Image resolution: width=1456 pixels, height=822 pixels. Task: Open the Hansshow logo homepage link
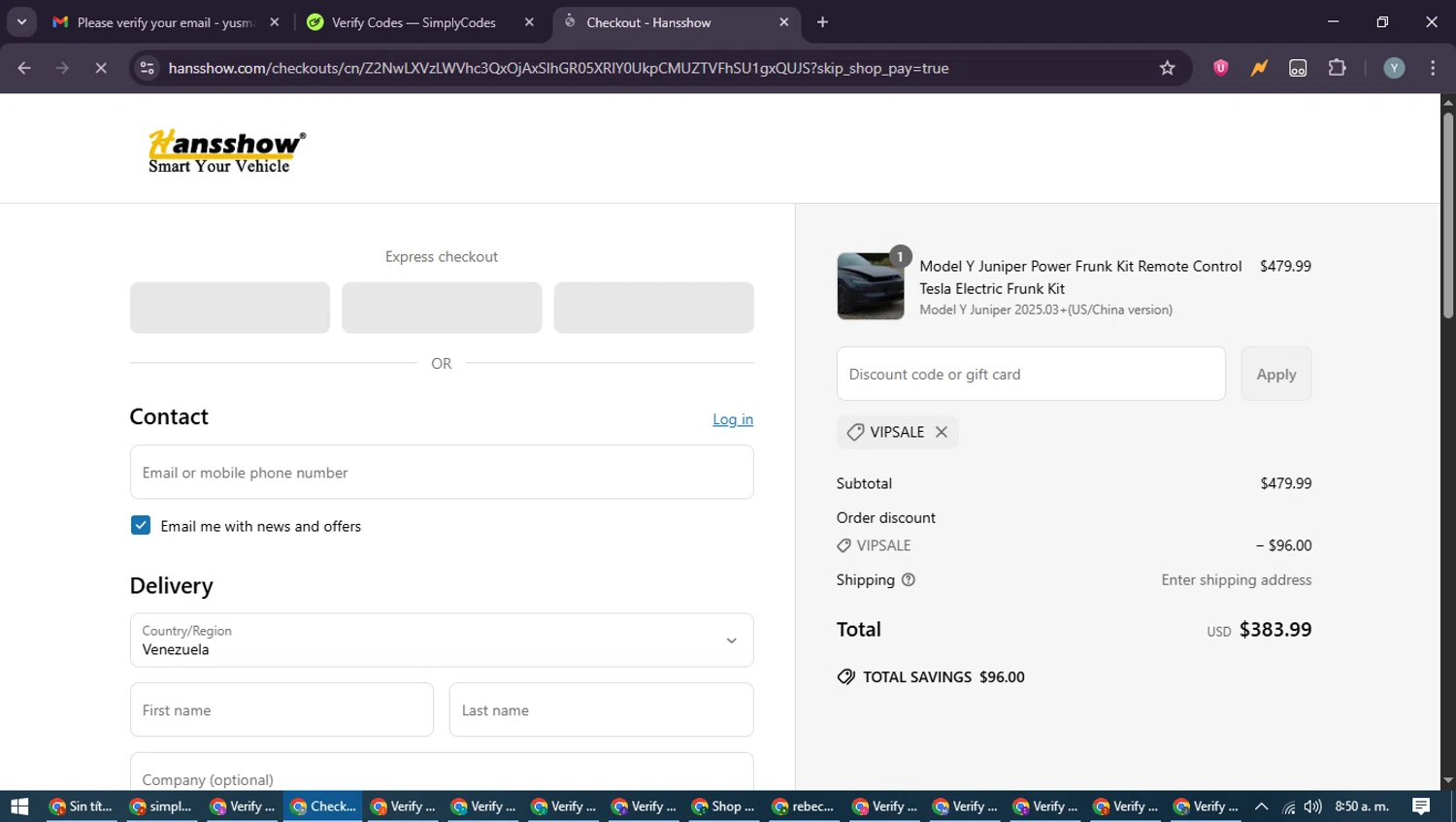pos(226,150)
